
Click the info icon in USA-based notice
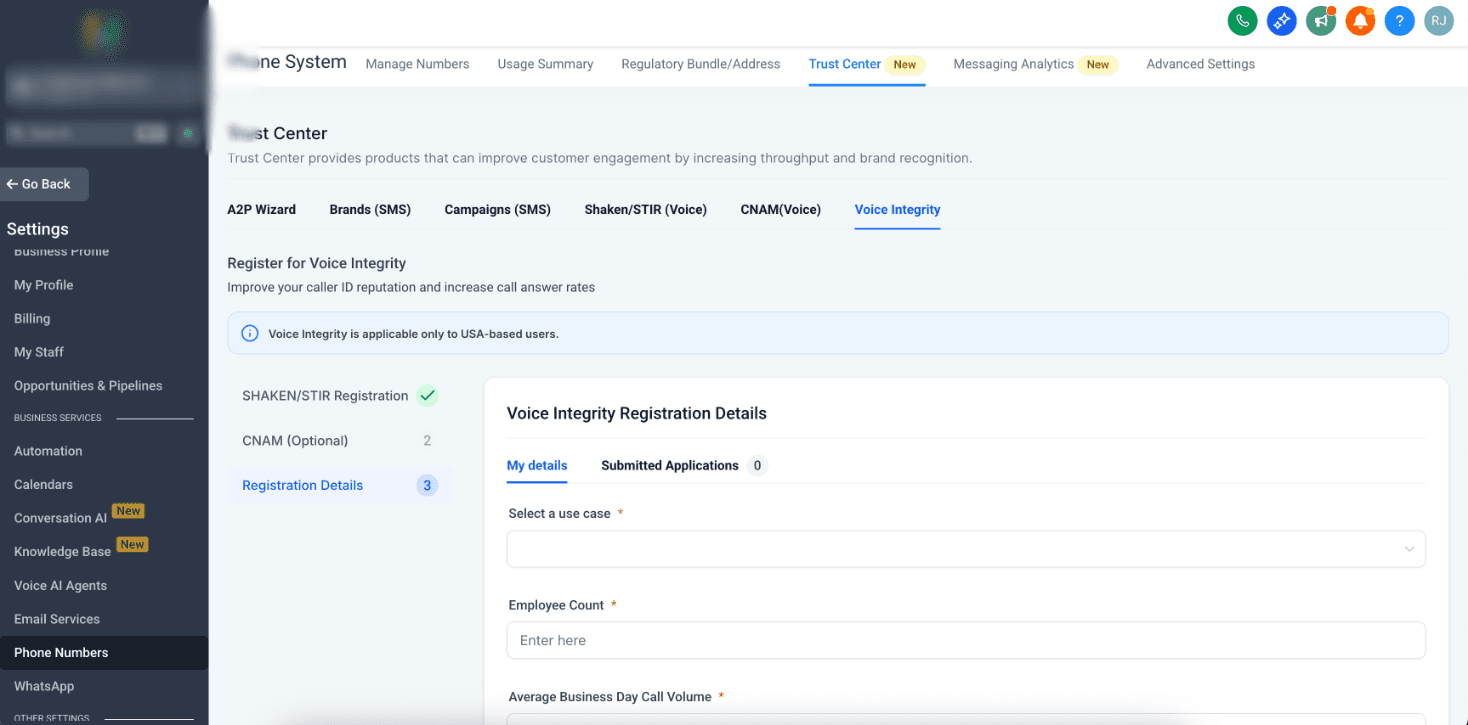coord(250,333)
